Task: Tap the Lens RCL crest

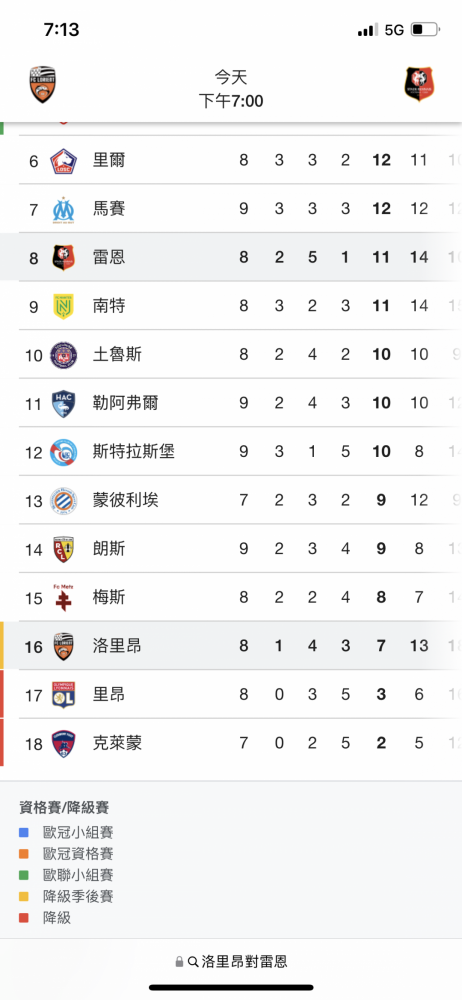Action: click(63, 550)
